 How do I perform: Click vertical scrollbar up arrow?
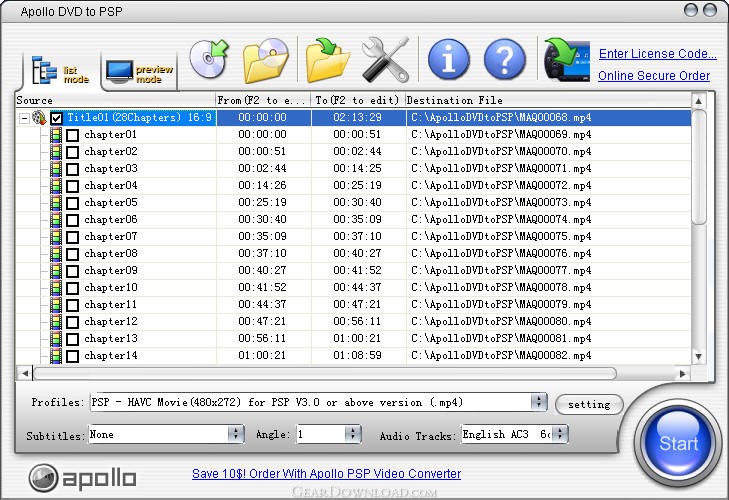(698, 101)
